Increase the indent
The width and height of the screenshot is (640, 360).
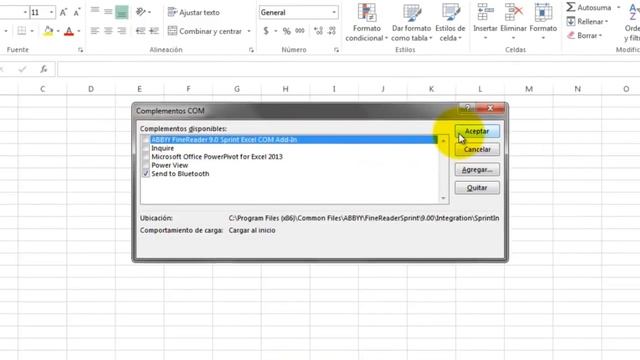click(154, 31)
